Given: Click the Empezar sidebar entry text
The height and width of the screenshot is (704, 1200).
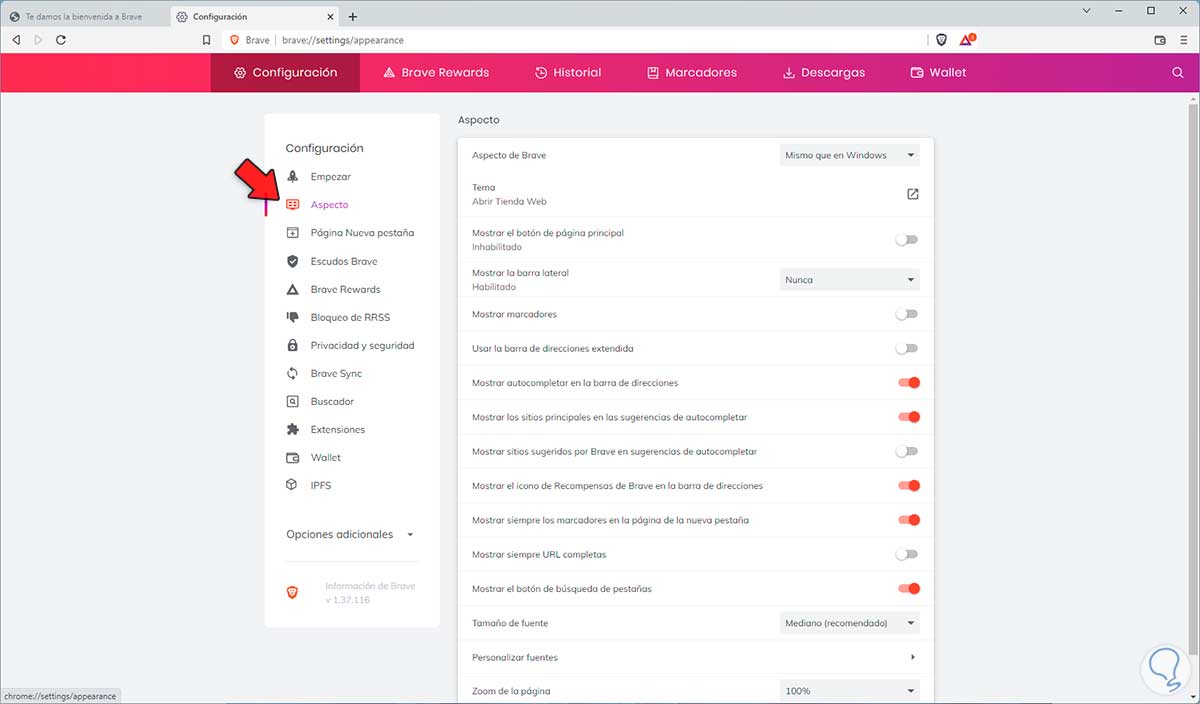Looking at the screenshot, I should pos(331,177).
